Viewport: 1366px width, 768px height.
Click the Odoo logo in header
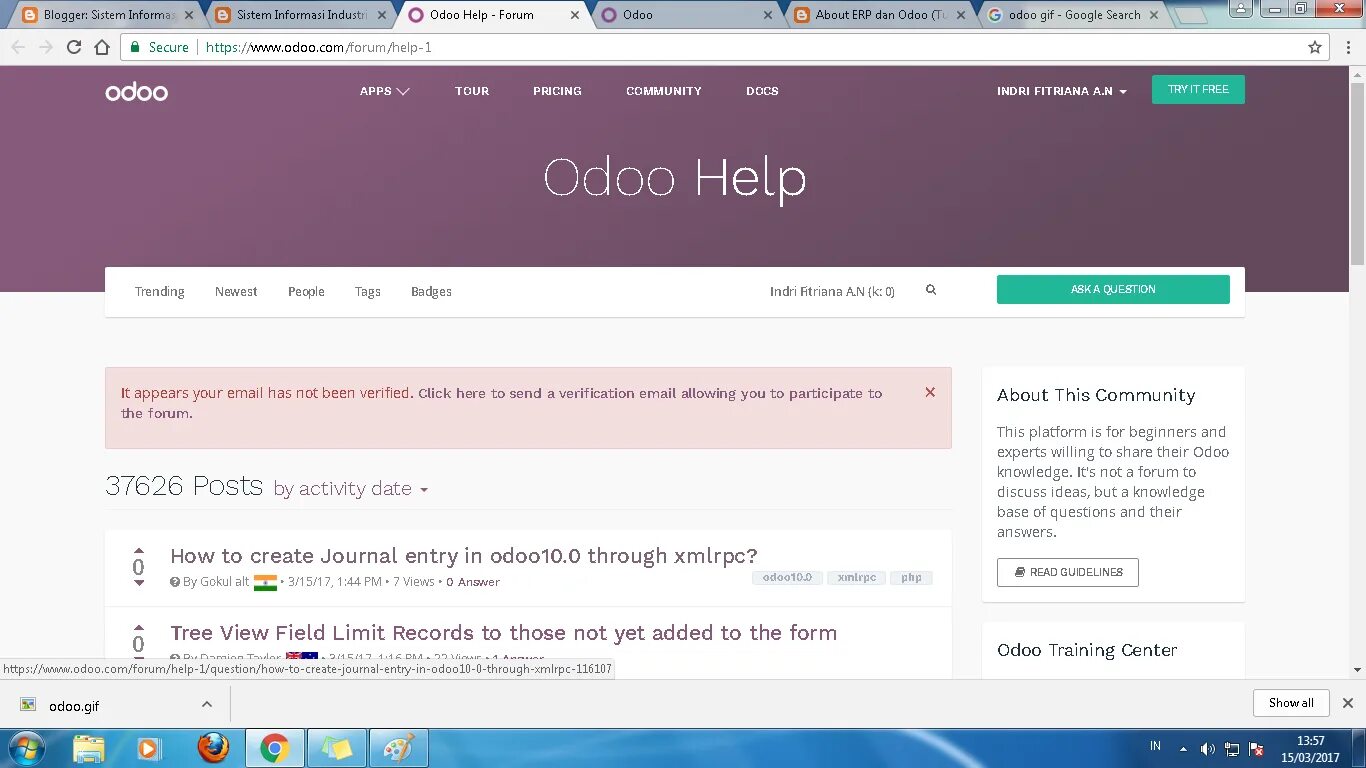point(136,92)
